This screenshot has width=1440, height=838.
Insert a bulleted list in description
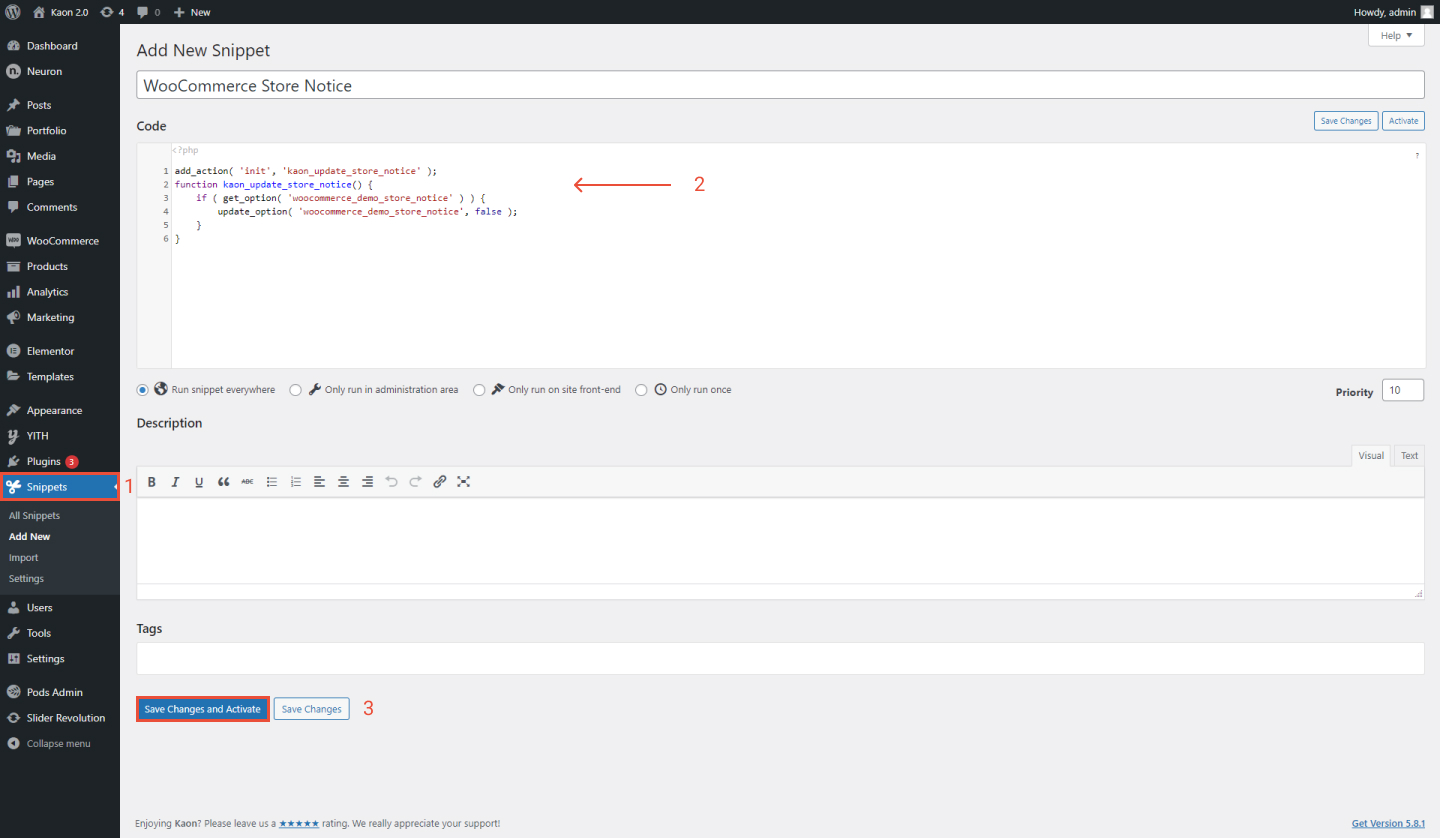[271, 482]
